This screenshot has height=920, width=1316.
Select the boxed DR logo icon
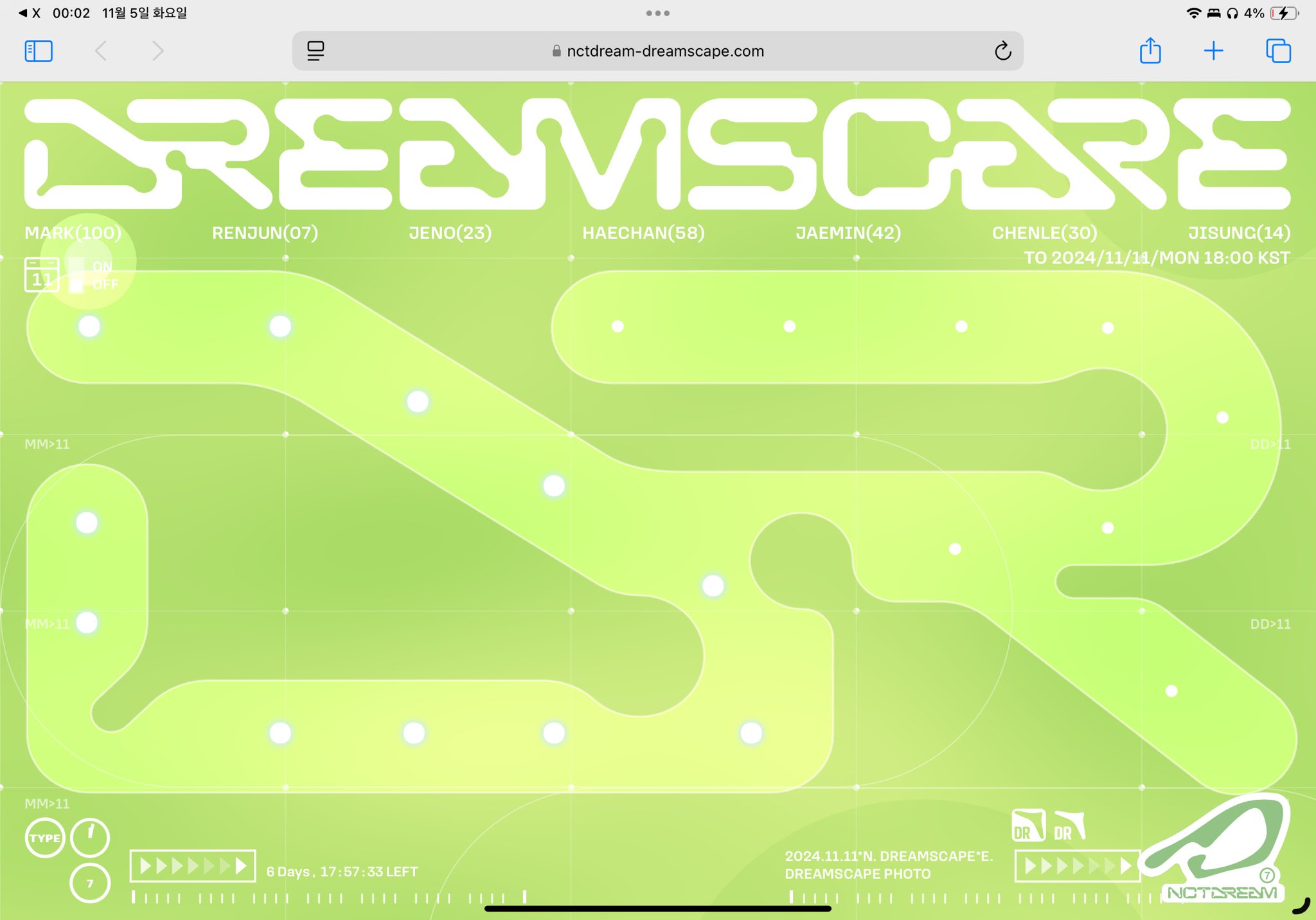point(1029,825)
